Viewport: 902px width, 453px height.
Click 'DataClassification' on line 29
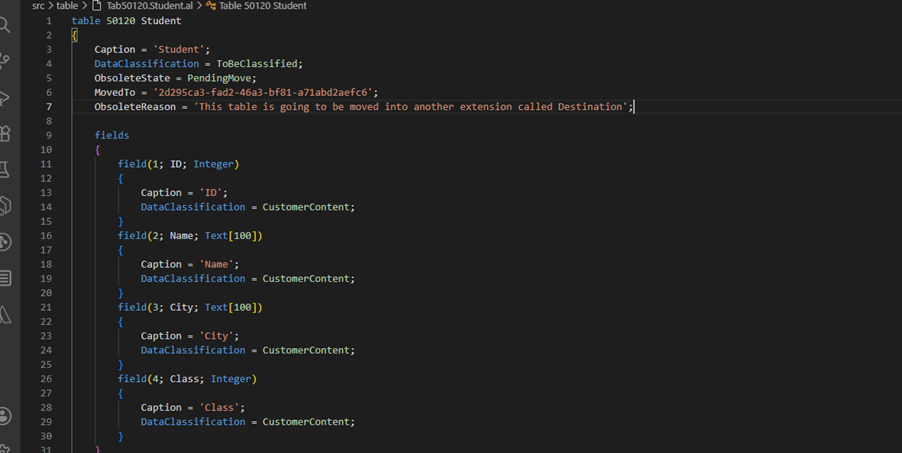pos(193,422)
